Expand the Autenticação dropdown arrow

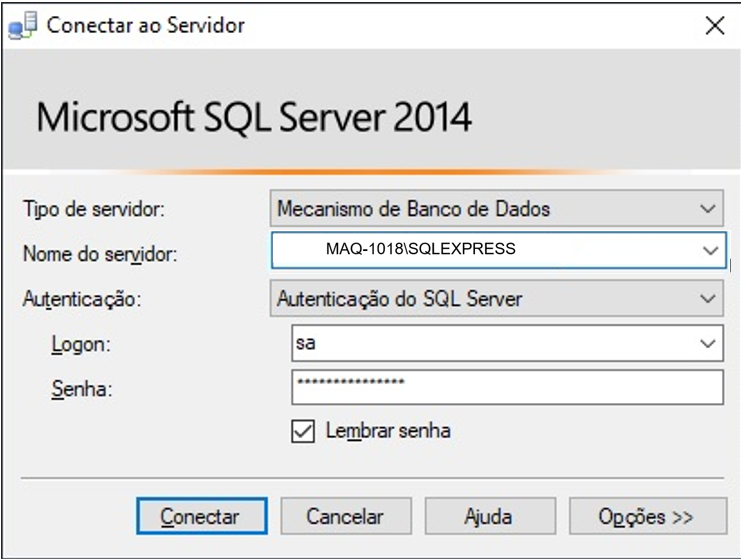click(x=709, y=298)
